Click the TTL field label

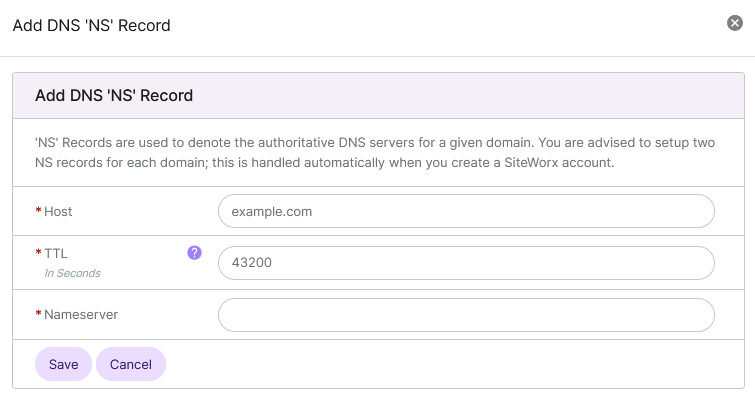56,254
